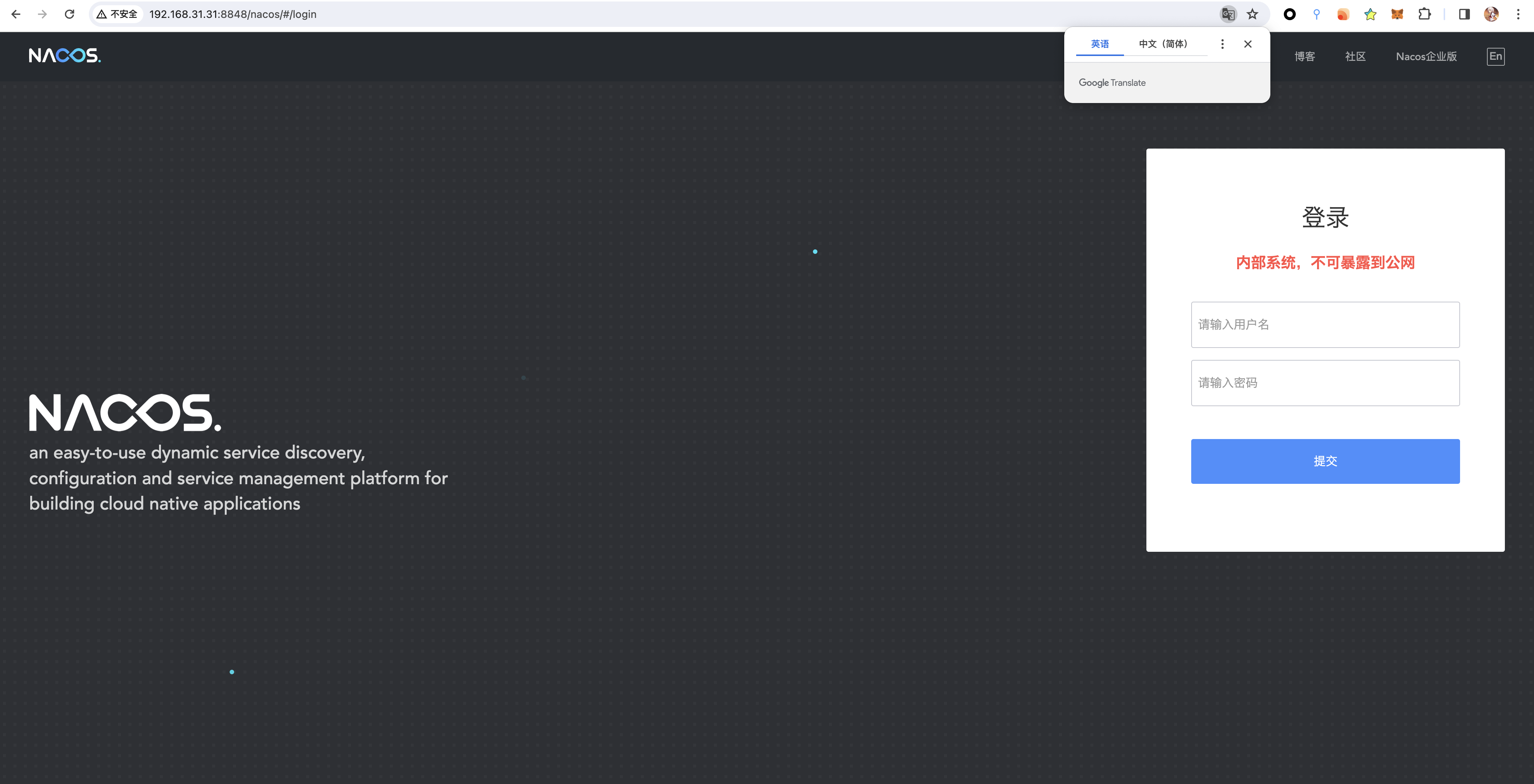1534x784 pixels.
Task: Close the Google Translate popup
Action: (1248, 44)
